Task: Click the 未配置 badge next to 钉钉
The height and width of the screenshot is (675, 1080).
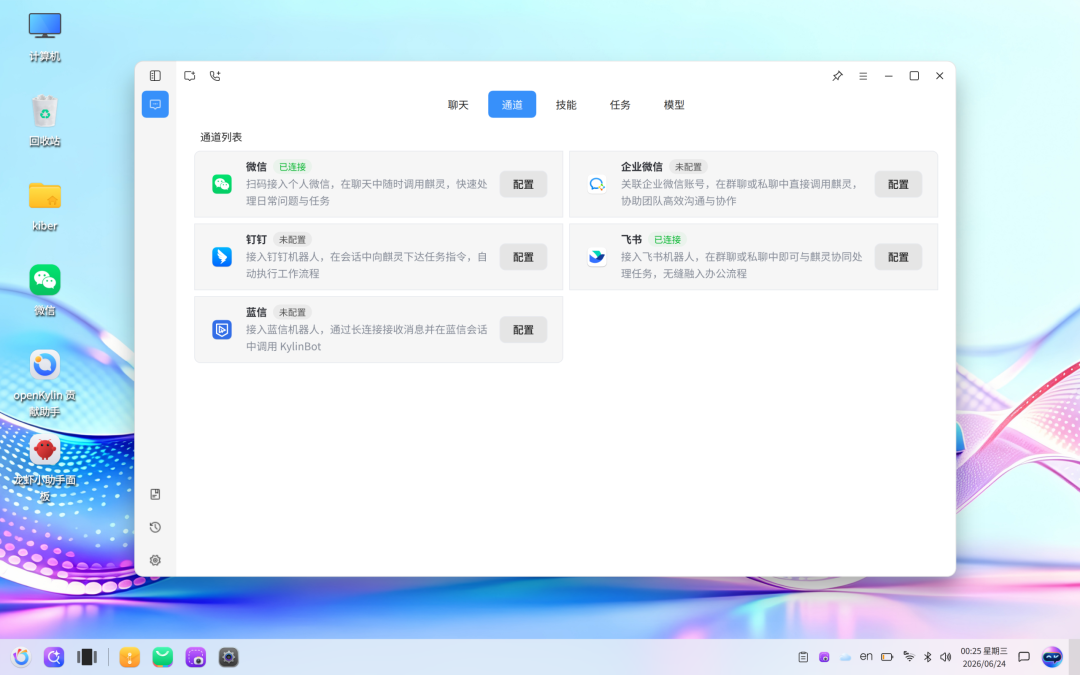Action: click(292, 240)
